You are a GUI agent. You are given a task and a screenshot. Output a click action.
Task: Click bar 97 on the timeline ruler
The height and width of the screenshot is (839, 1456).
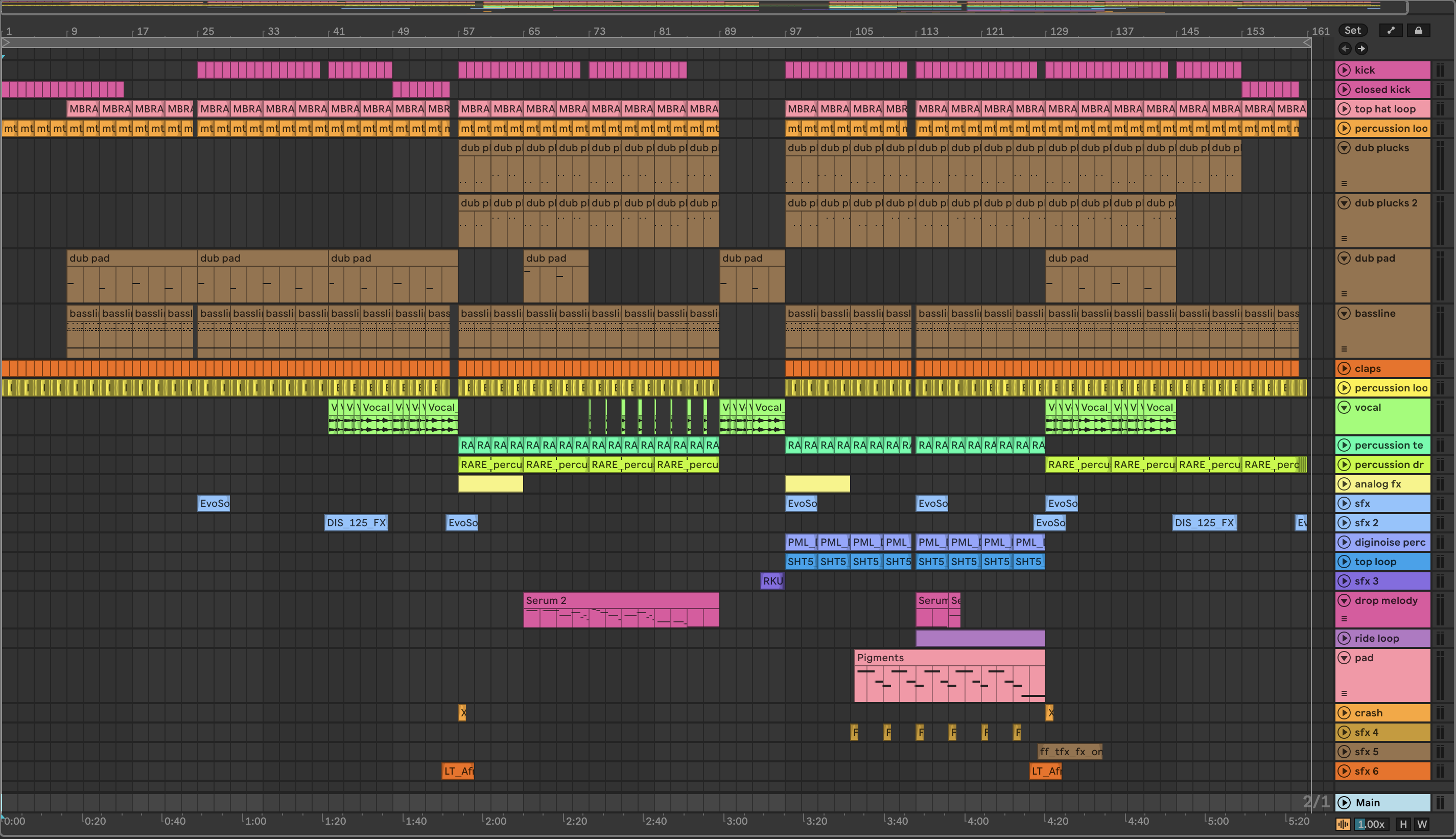tap(795, 31)
